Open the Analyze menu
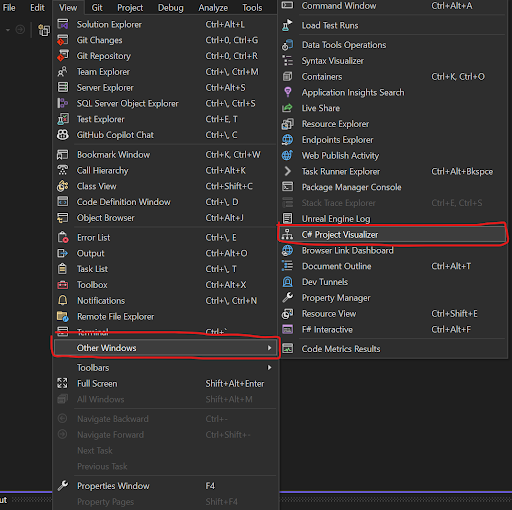 tap(213, 7)
